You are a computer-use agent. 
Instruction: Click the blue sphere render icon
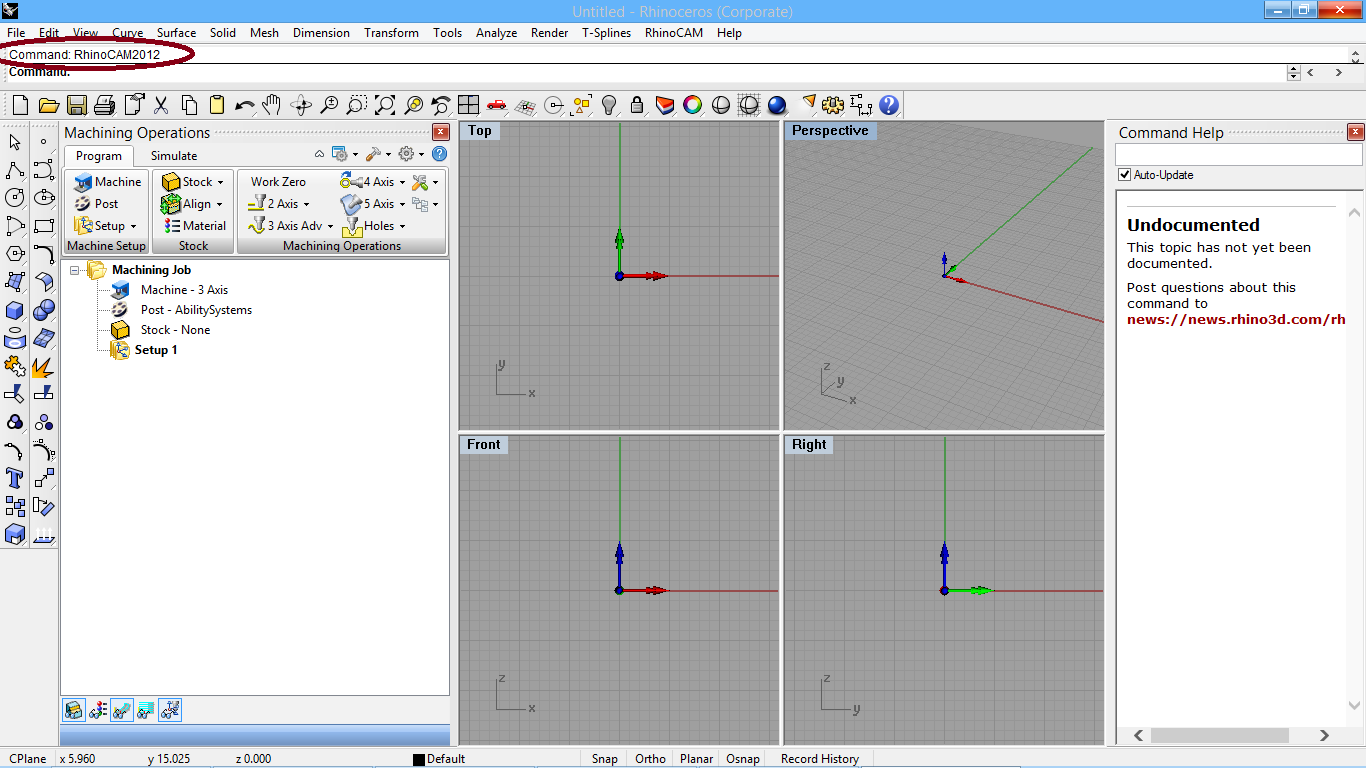click(x=777, y=105)
